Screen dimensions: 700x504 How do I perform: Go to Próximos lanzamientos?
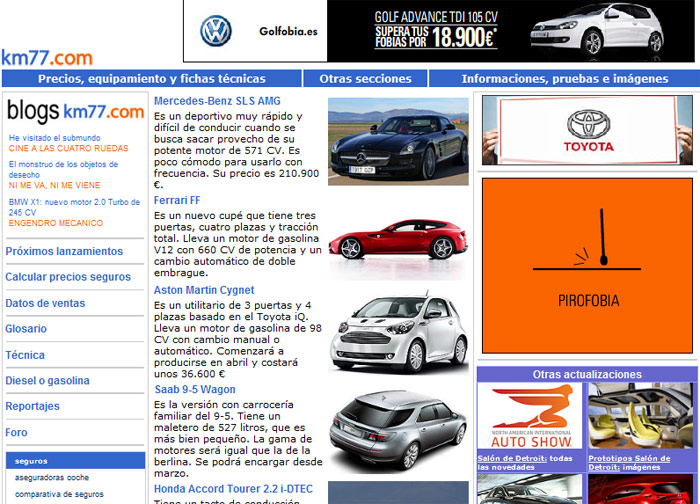[x=64, y=251]
